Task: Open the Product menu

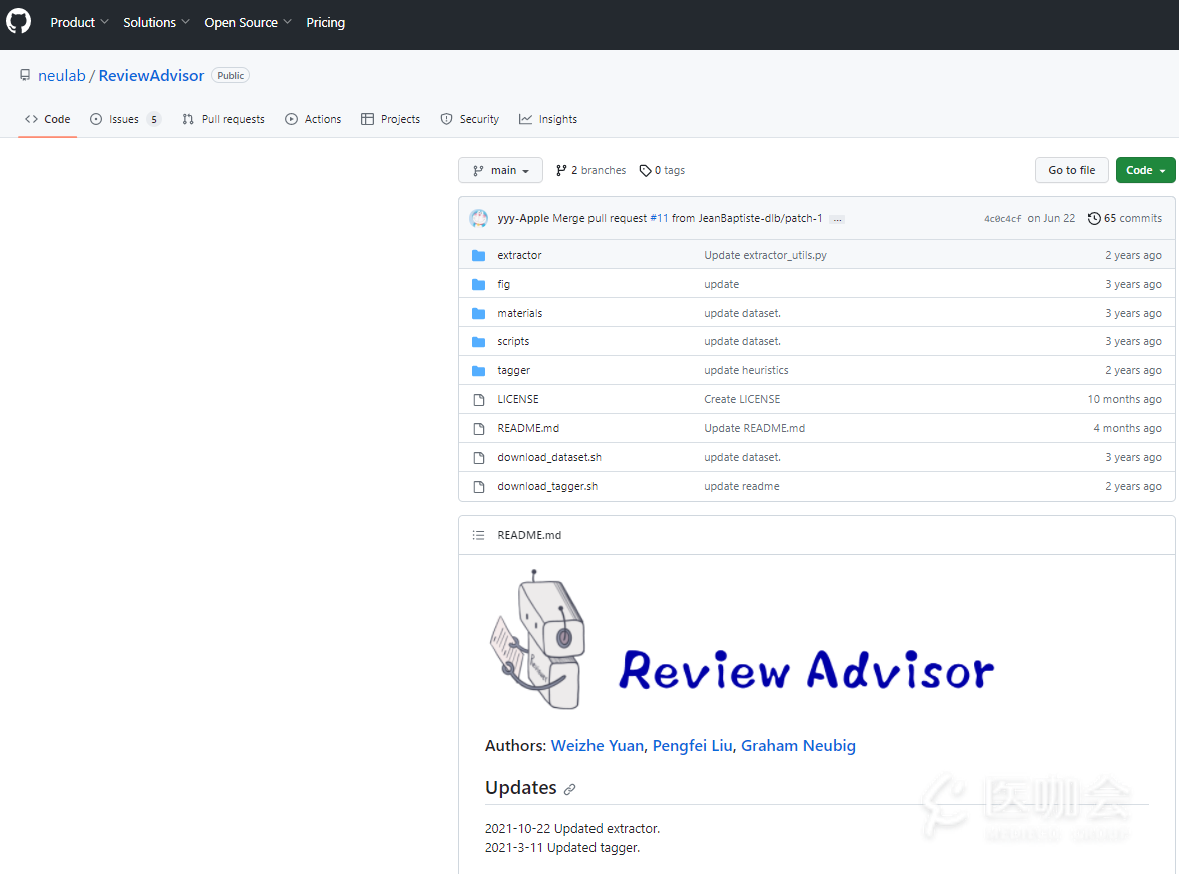Action: 79,22
